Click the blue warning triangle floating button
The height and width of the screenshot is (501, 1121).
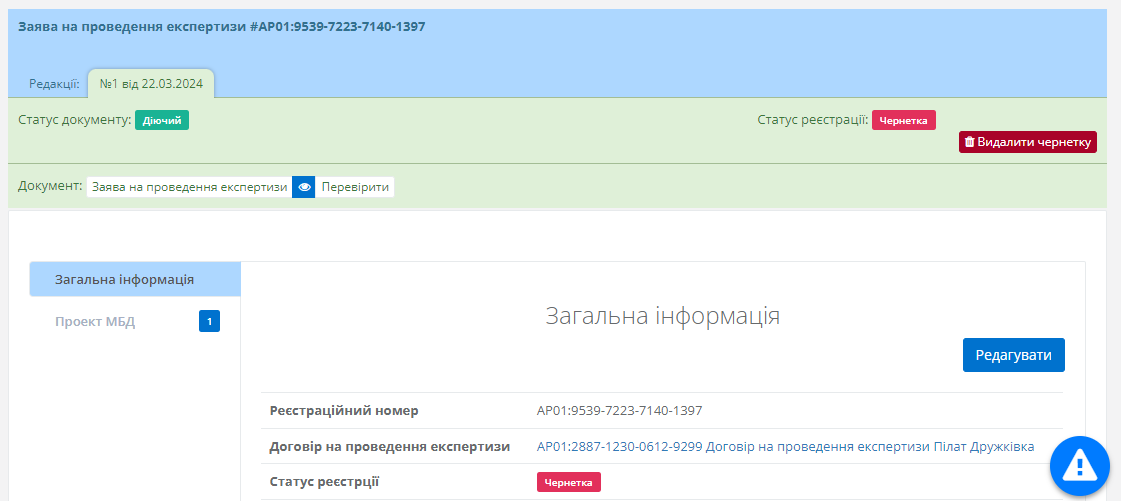click(x=1079, y=465)
